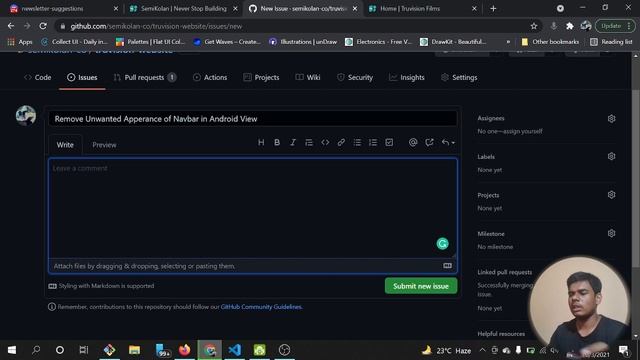The height and width of the screenshot is (360, 640).
Task: Open the repository Projects tab
Action: (x=261, y=77)
